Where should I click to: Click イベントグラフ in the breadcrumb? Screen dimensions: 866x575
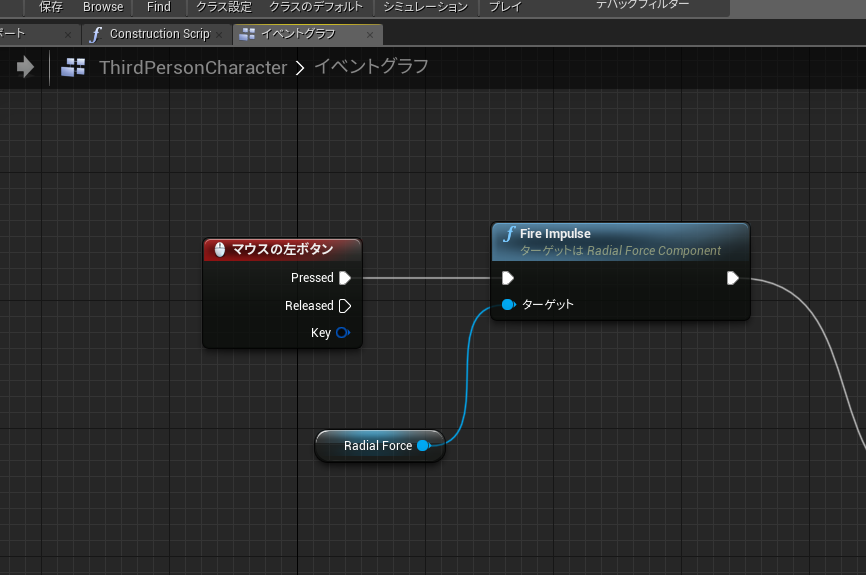(x=371, y=67)
